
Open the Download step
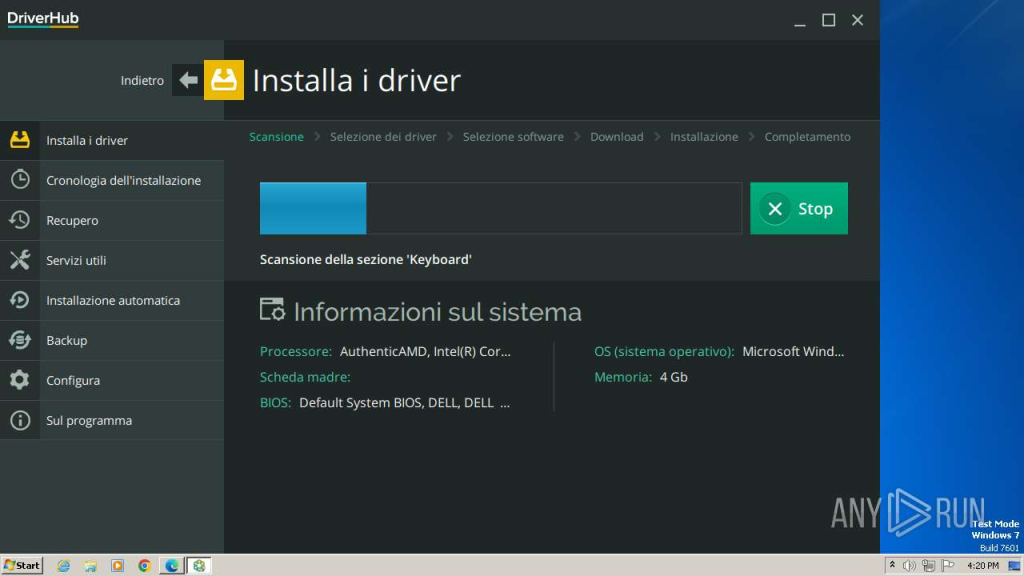pos(616,137)
